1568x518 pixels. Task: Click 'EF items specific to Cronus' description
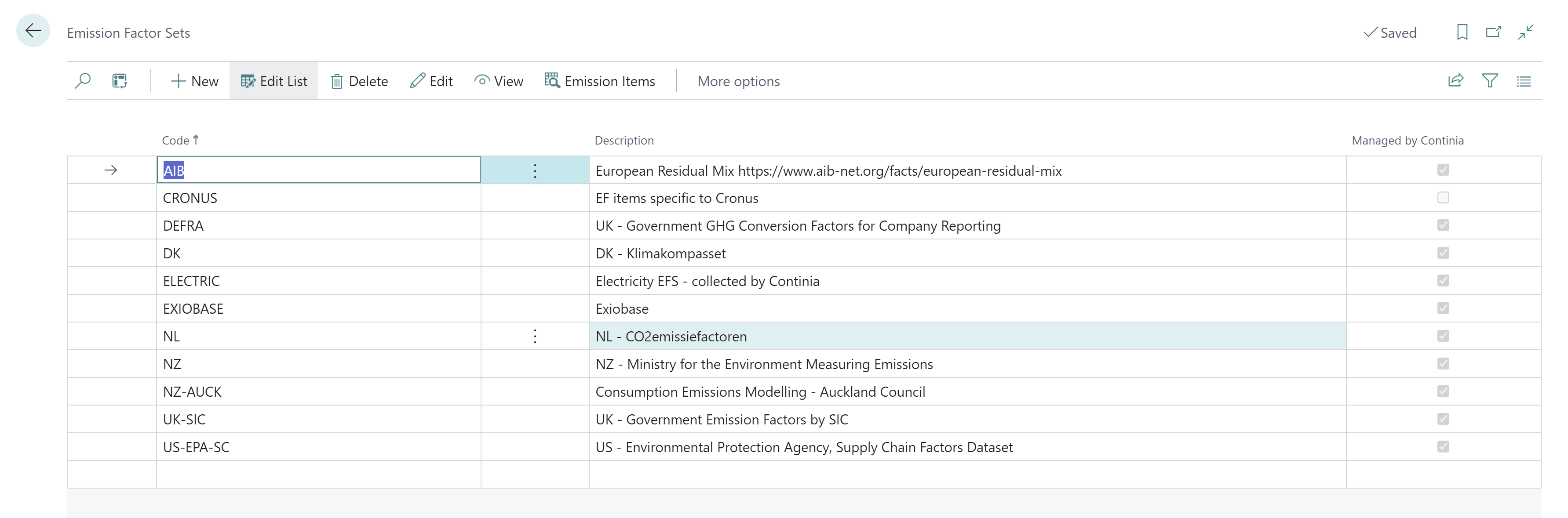[967, 198]
